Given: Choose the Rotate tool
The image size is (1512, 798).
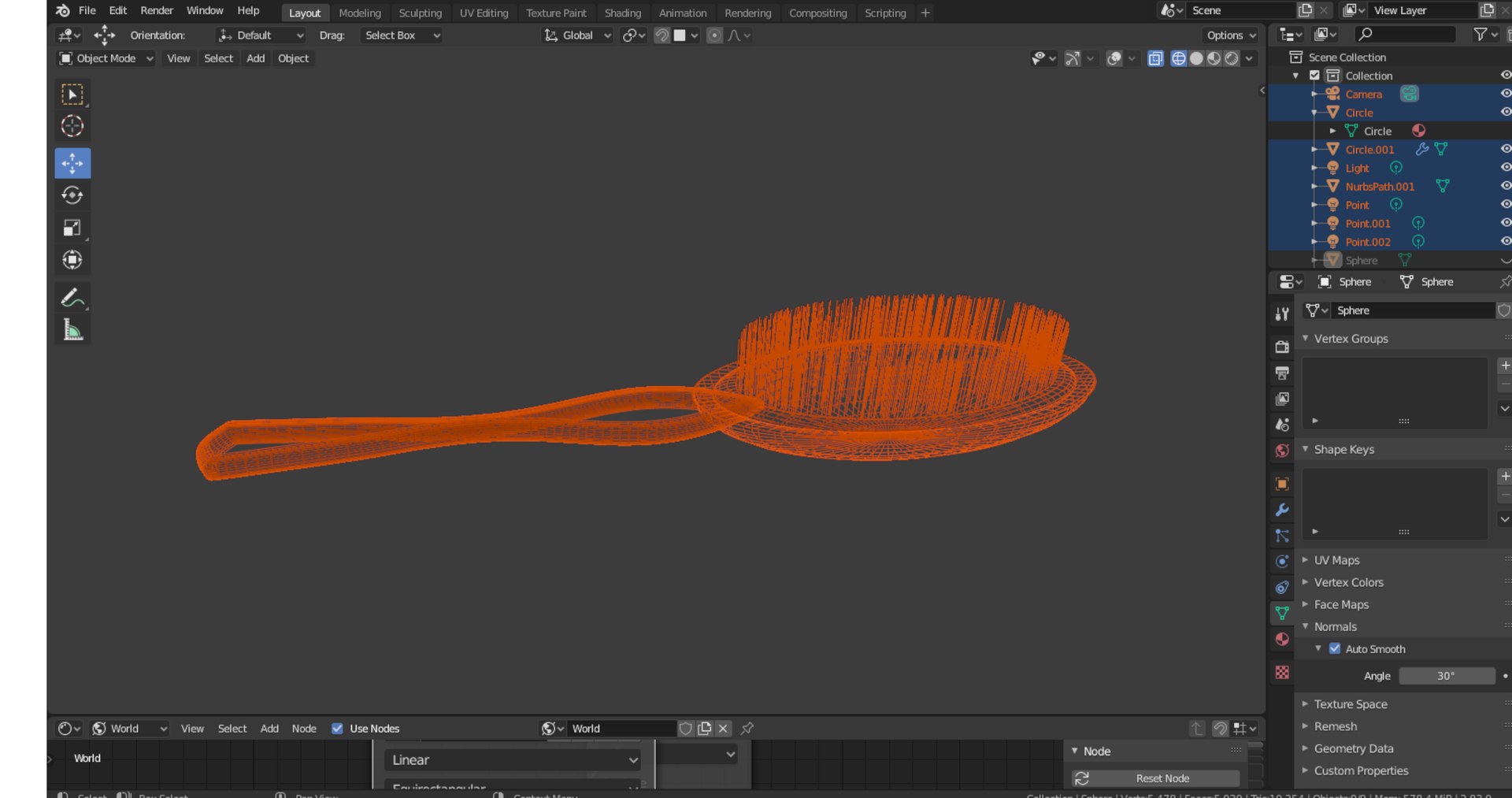Looking at the screenshot, I should click(72, 195).
